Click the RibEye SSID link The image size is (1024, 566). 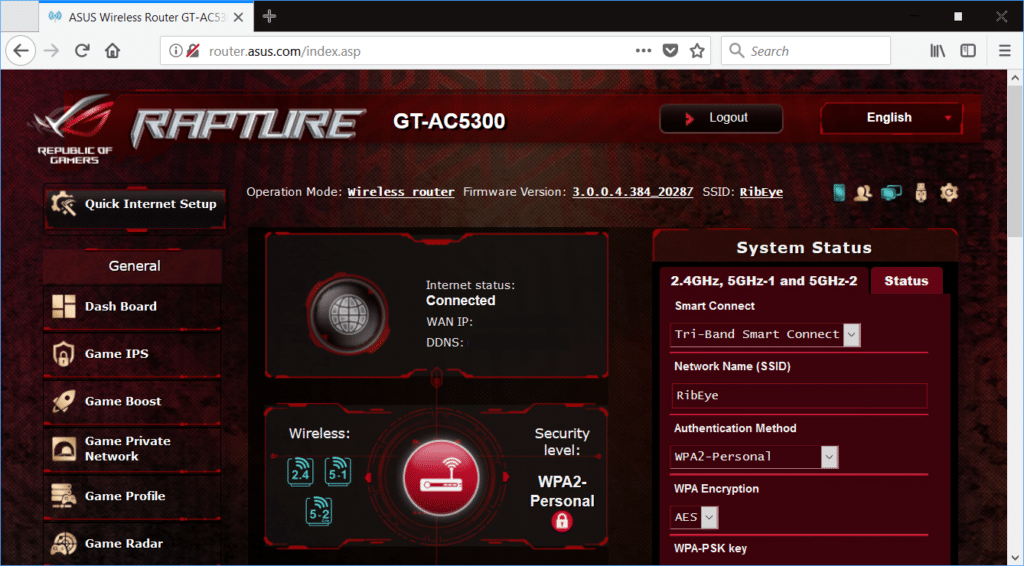761,192
